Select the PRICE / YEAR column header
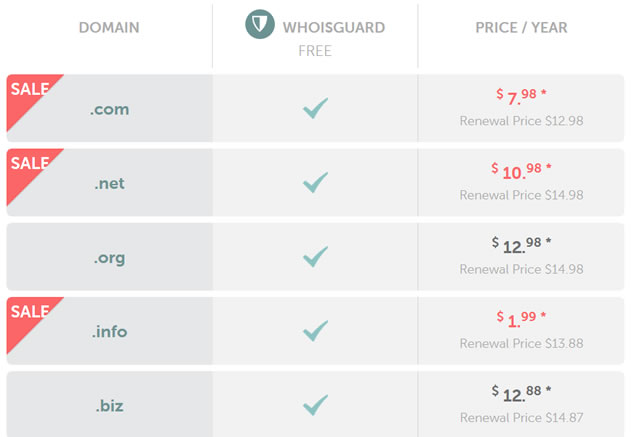 pos(521,28)
